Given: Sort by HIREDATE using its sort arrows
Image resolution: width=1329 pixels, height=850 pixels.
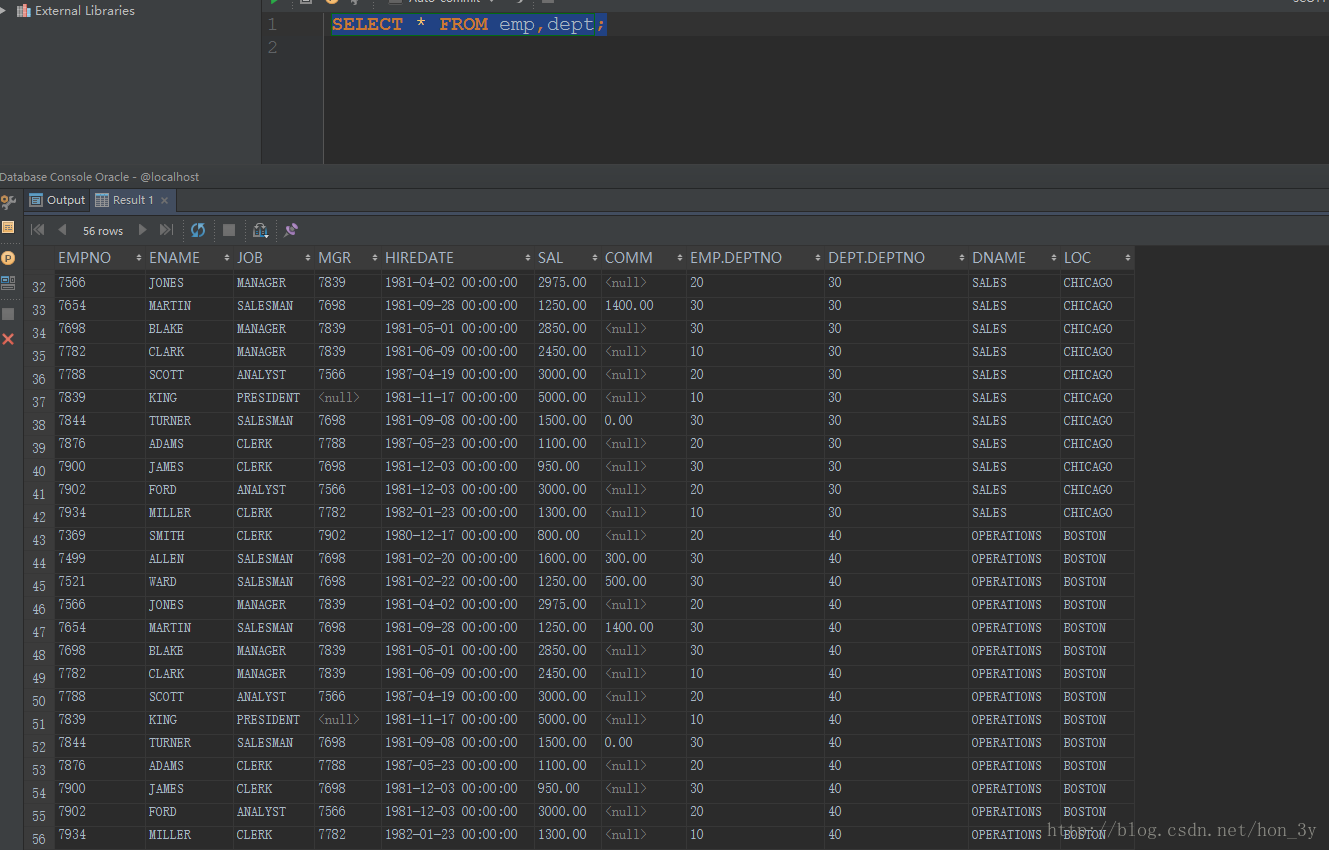Looking at the screenshot, I should pyautogui.click(x=527, y=258).
